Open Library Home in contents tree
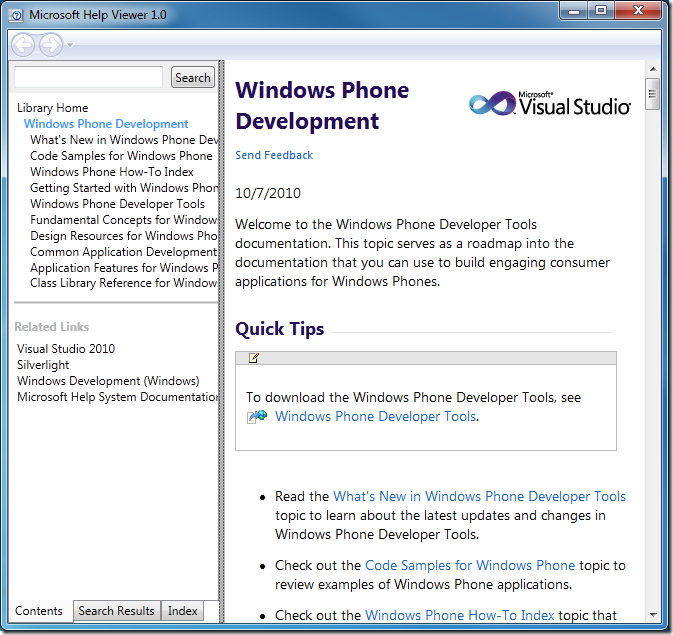This screenshot has height=635, width=673. coord(52,108)
